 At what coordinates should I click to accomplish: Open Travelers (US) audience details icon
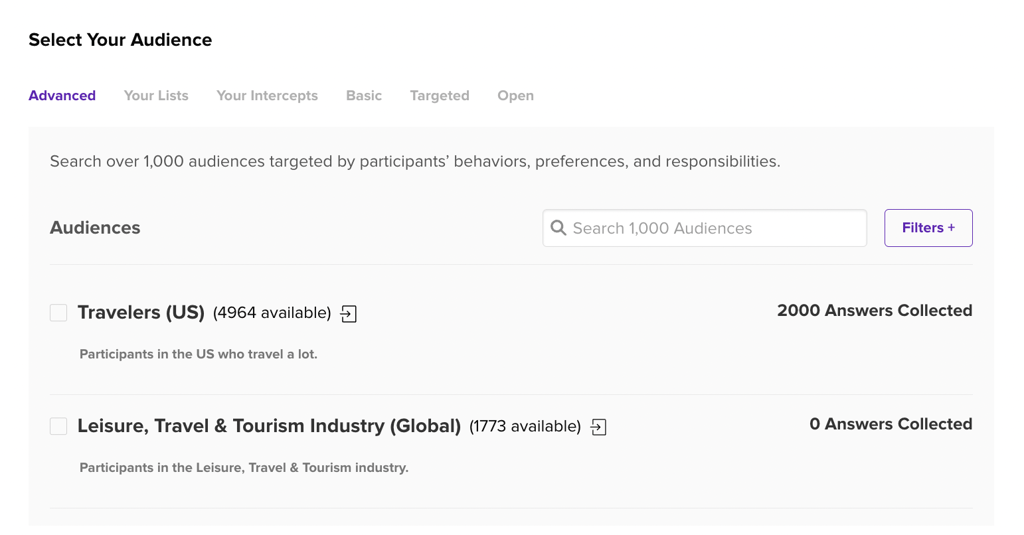[x=349, y=314]
